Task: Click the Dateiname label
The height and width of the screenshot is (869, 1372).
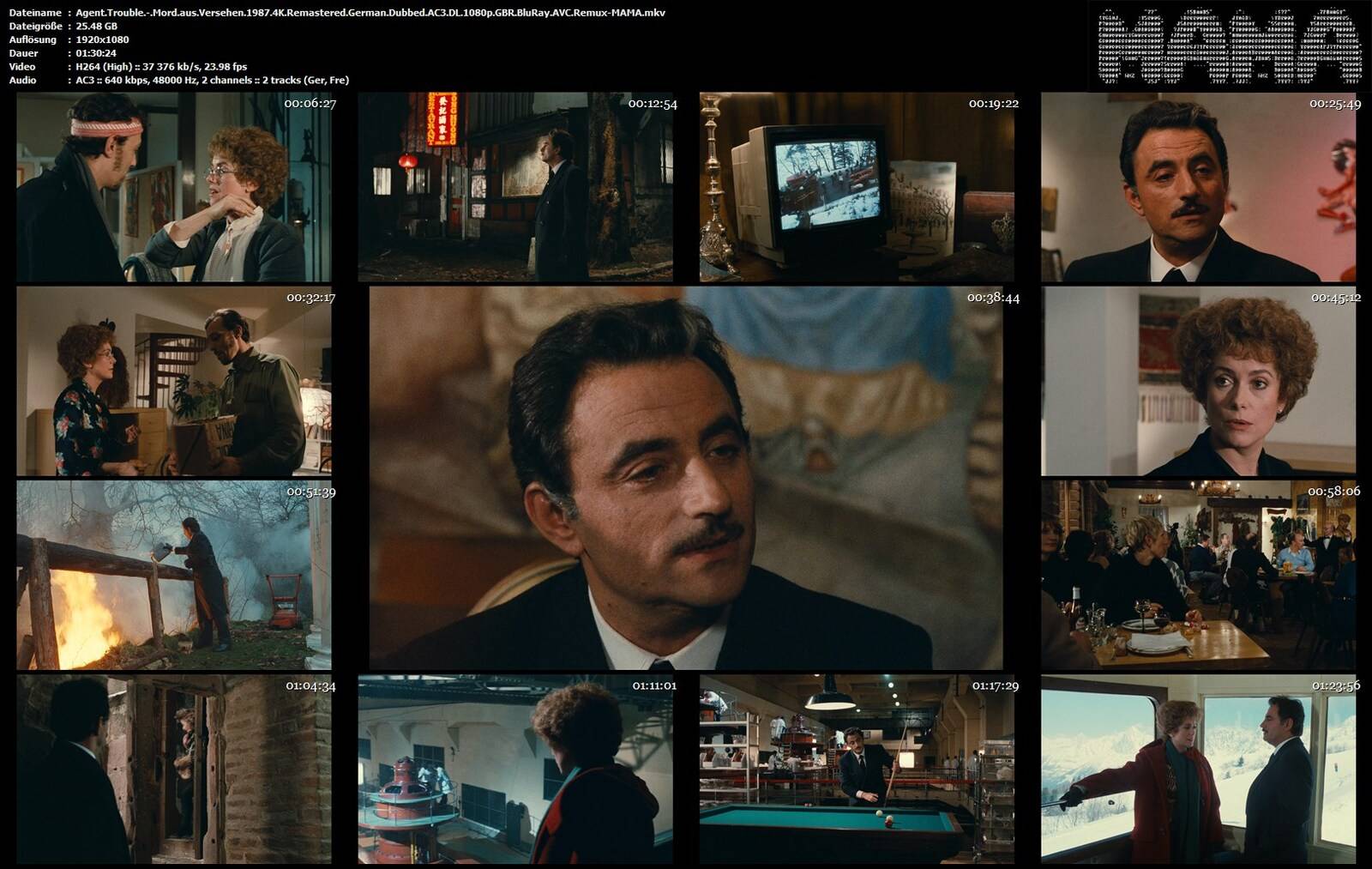Action: point(35,13)
